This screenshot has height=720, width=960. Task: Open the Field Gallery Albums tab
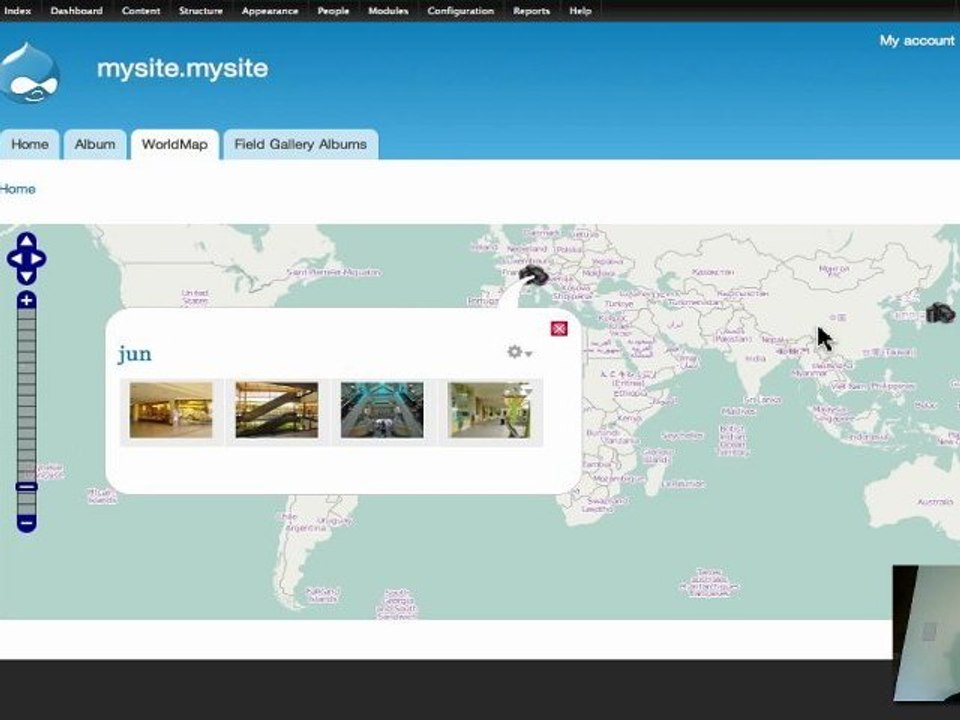(x=300, y=144)
